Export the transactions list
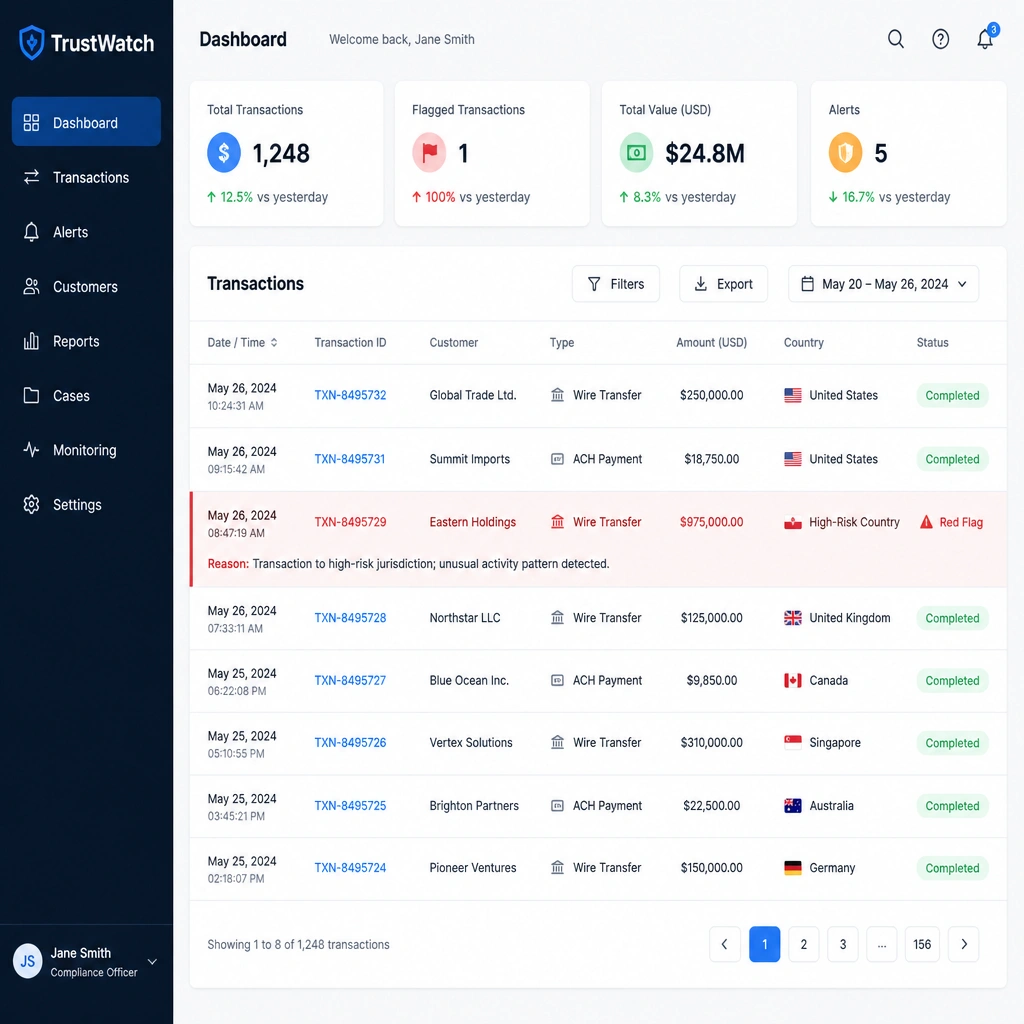Screen dimensions: 1024x1024 [x=723, y=283]
